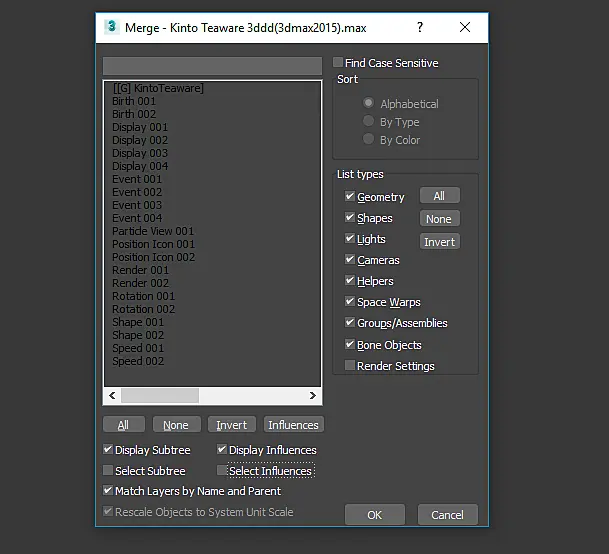Select Render 002 in list
The width and height of the screenshot is (609, 554).
point(141,283)
